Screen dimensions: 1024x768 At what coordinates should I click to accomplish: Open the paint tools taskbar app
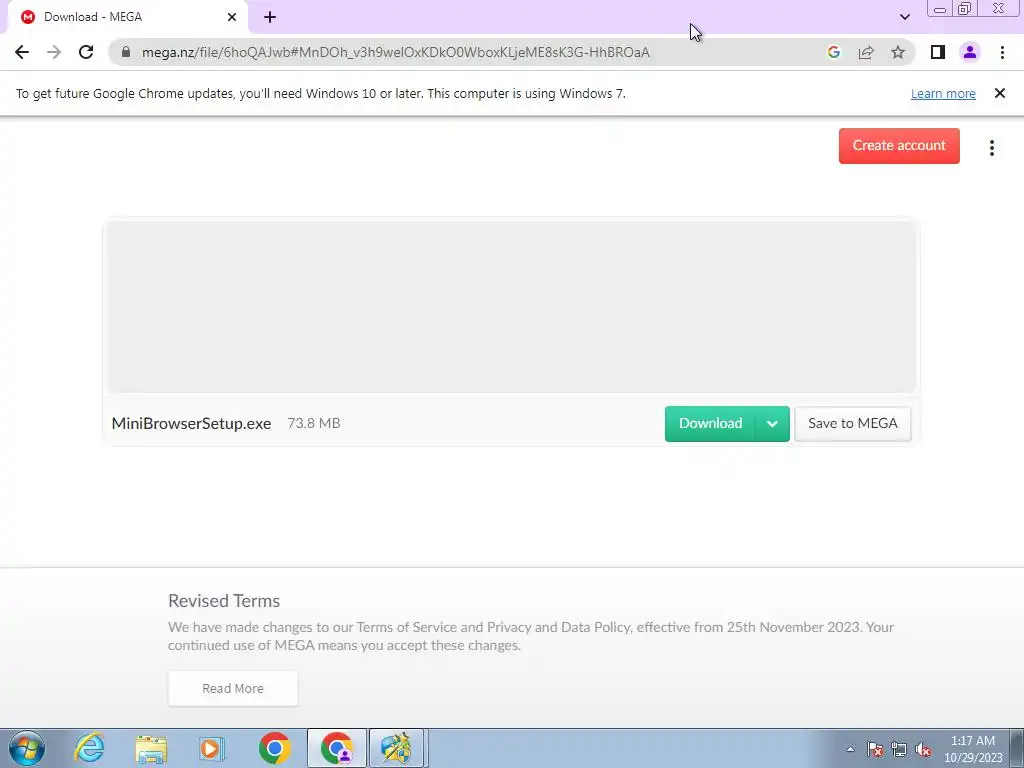(x=398, y=748)
